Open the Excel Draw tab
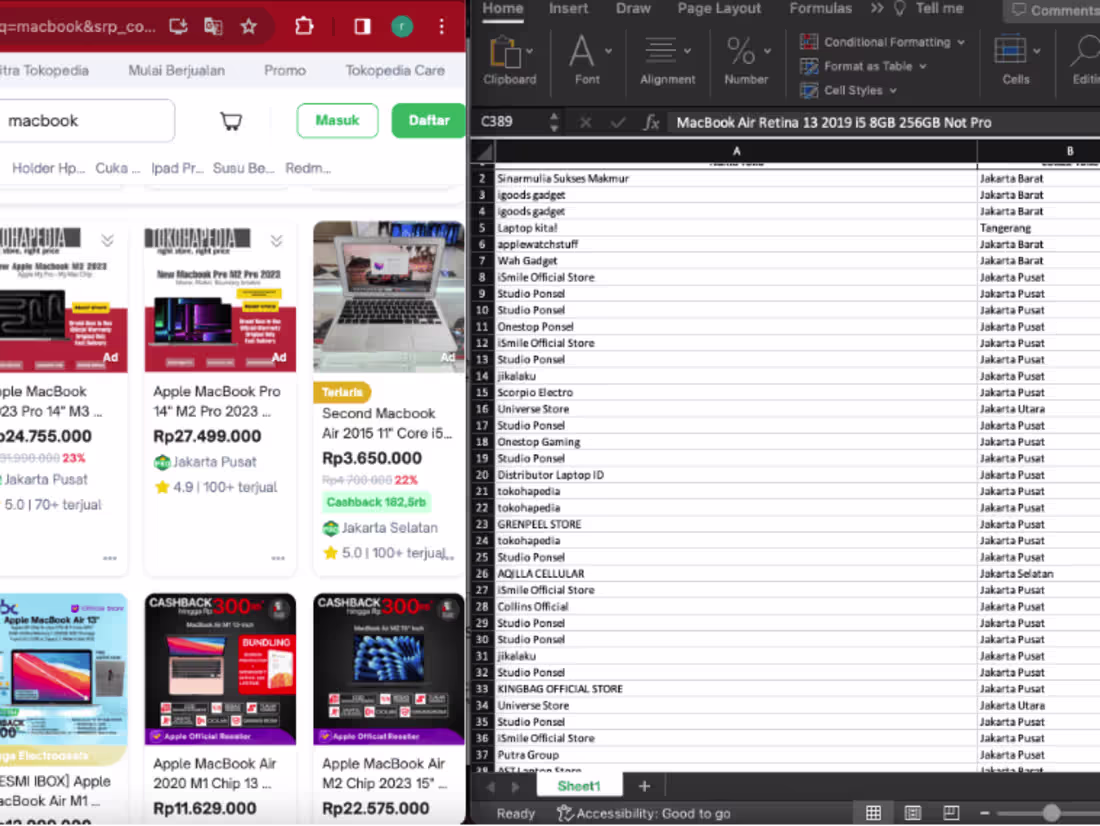 coord(633,9)
